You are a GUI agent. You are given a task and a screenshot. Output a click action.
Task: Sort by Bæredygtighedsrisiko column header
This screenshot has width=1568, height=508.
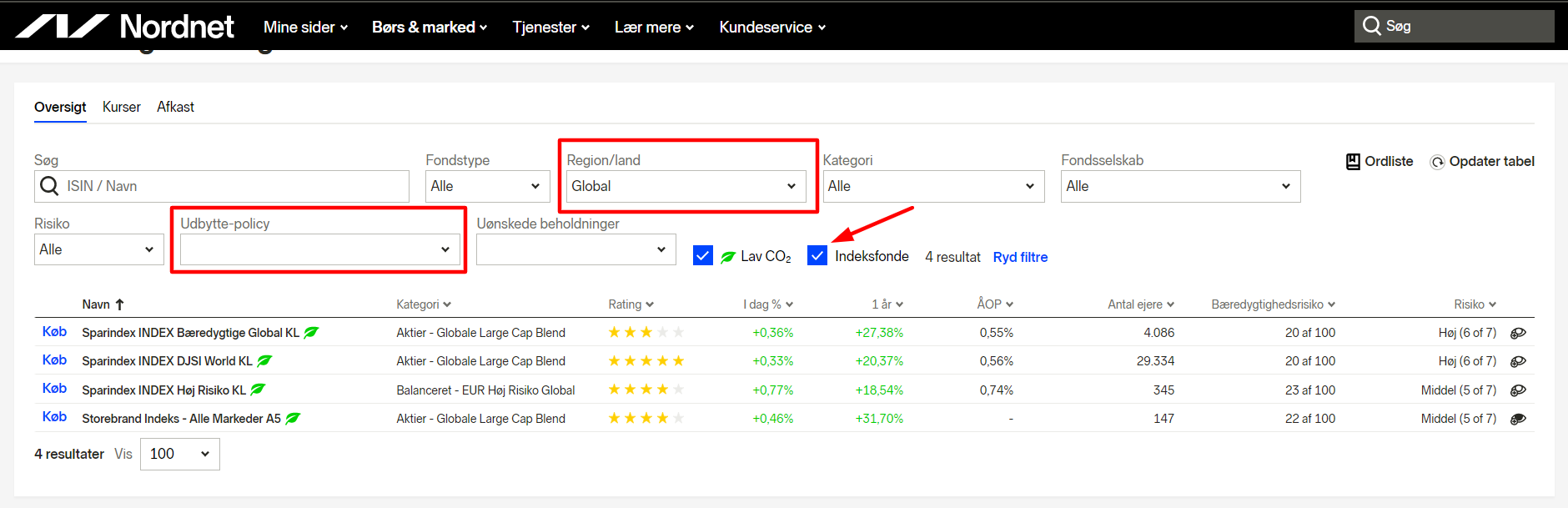pyautogui.click(x=1274, y=304)
